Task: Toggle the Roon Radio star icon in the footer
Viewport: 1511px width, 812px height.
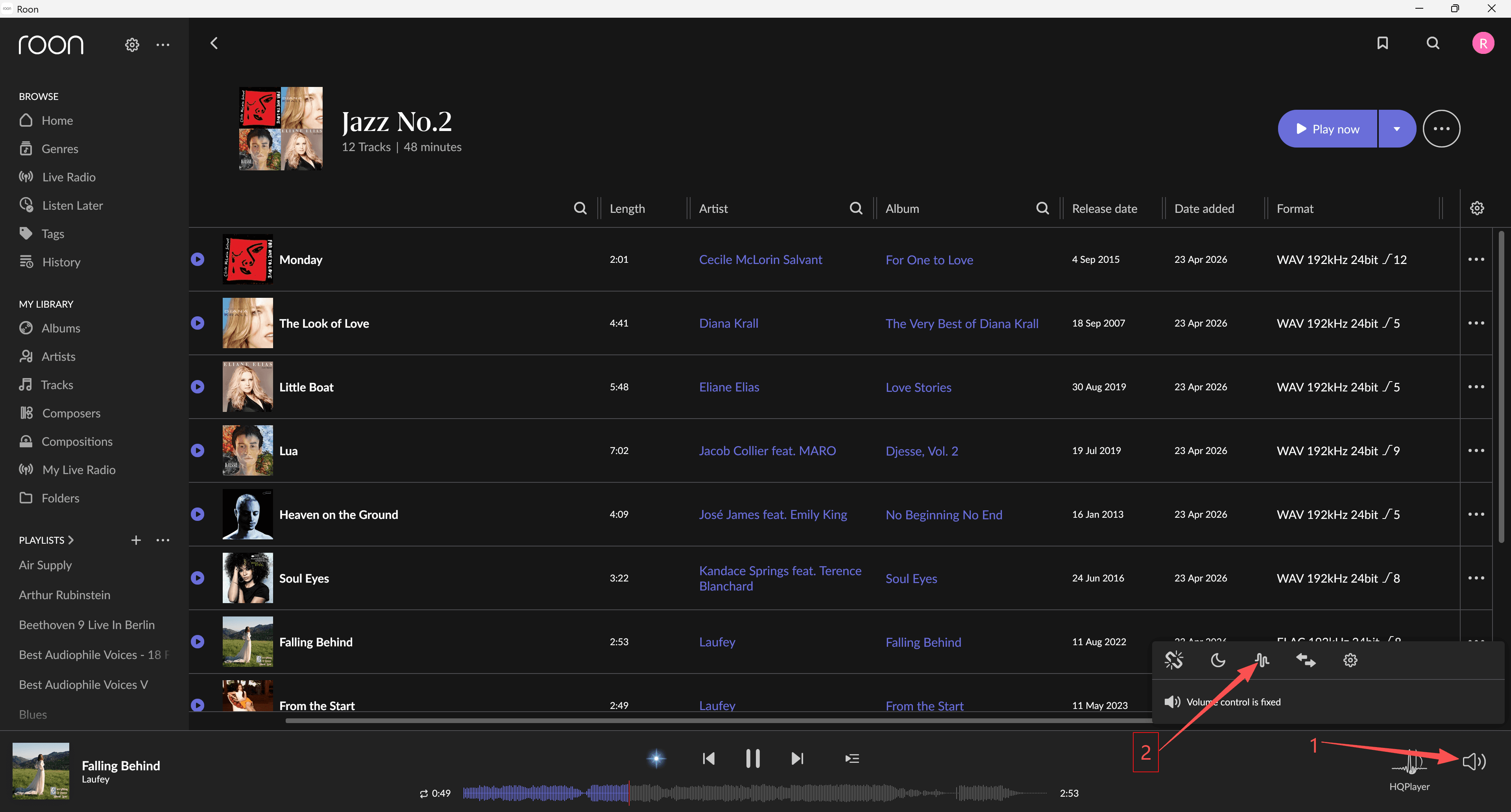Action: [x=656, y=758]
